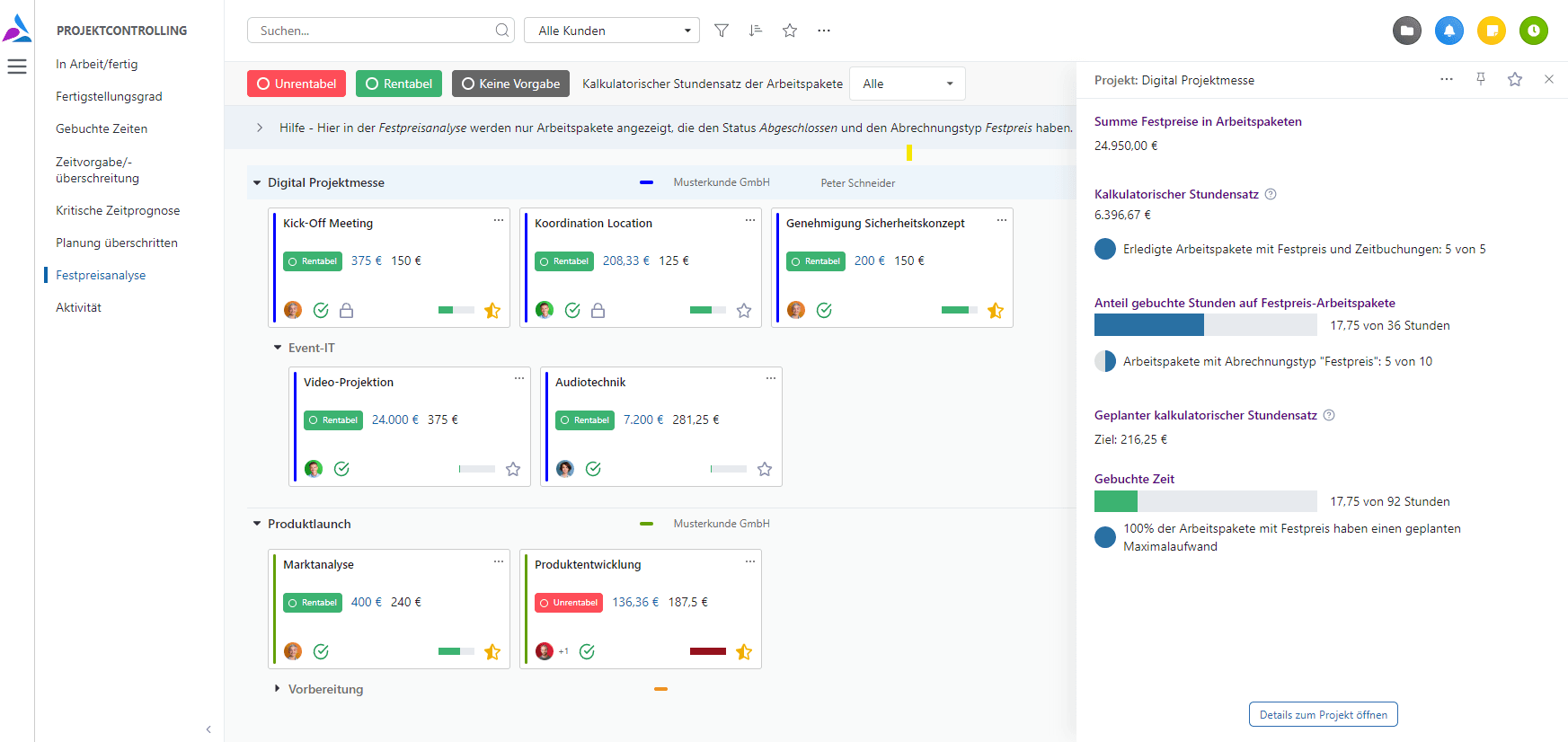Image resolution: width=1568 pixels, height=742 pixels.
Task: Click the notification bell icon
Action: 1448,31
